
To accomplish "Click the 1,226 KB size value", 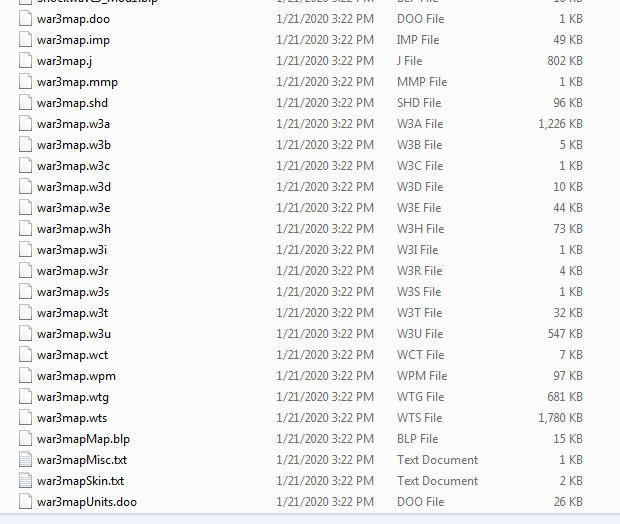I will [560, 124].
